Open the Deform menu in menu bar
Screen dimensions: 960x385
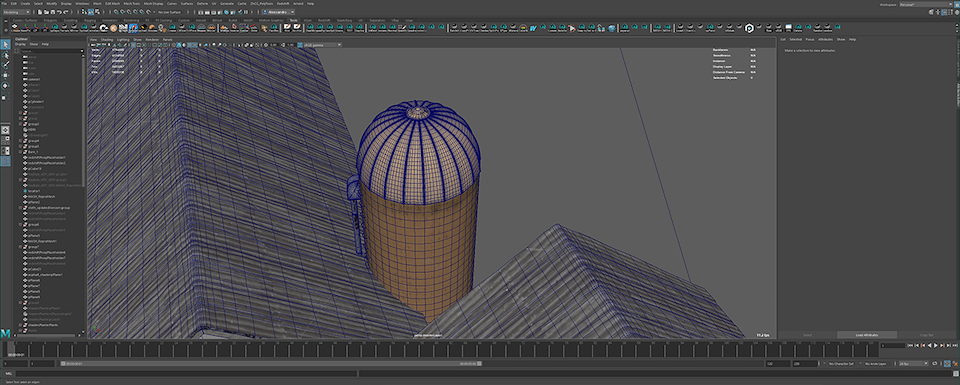[203, 4]
